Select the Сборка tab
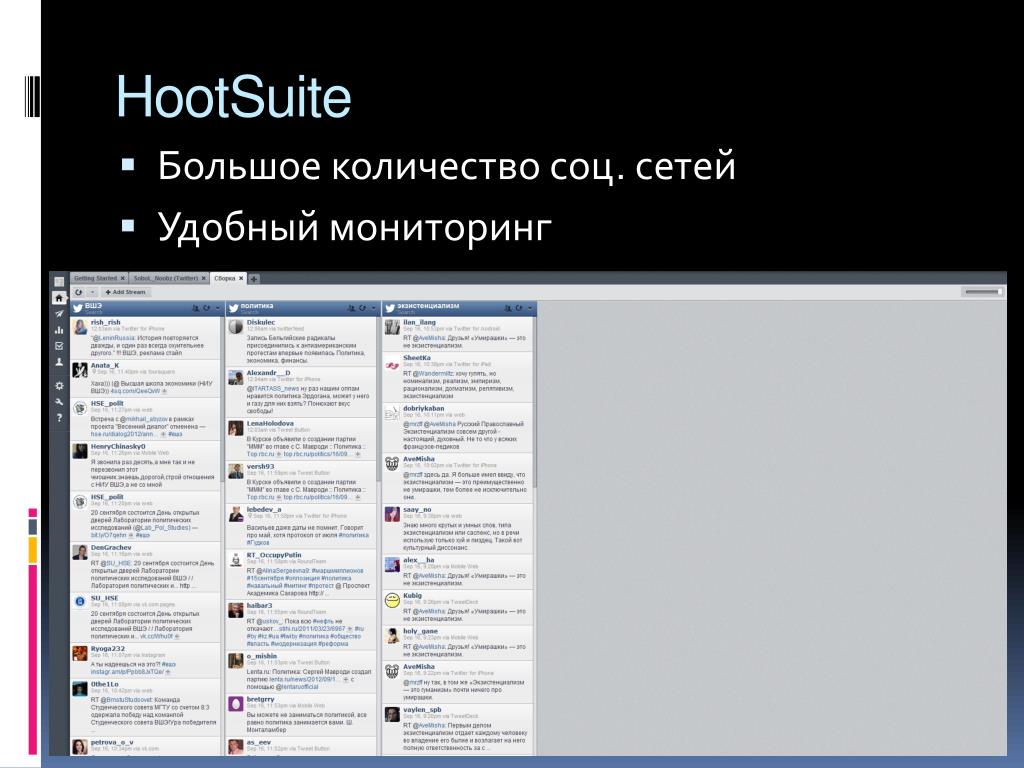 (225, 278)
